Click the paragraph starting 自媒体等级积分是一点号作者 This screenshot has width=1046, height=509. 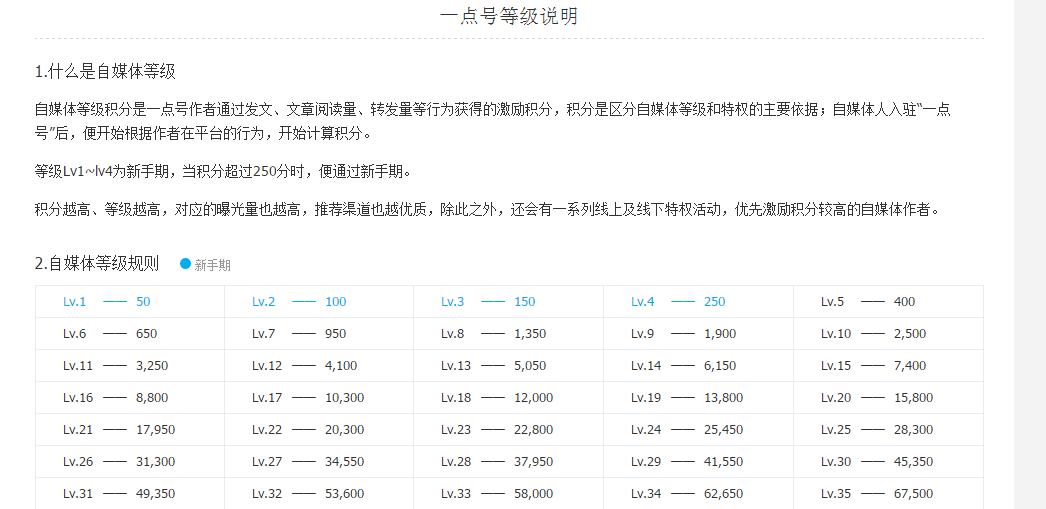493,121
